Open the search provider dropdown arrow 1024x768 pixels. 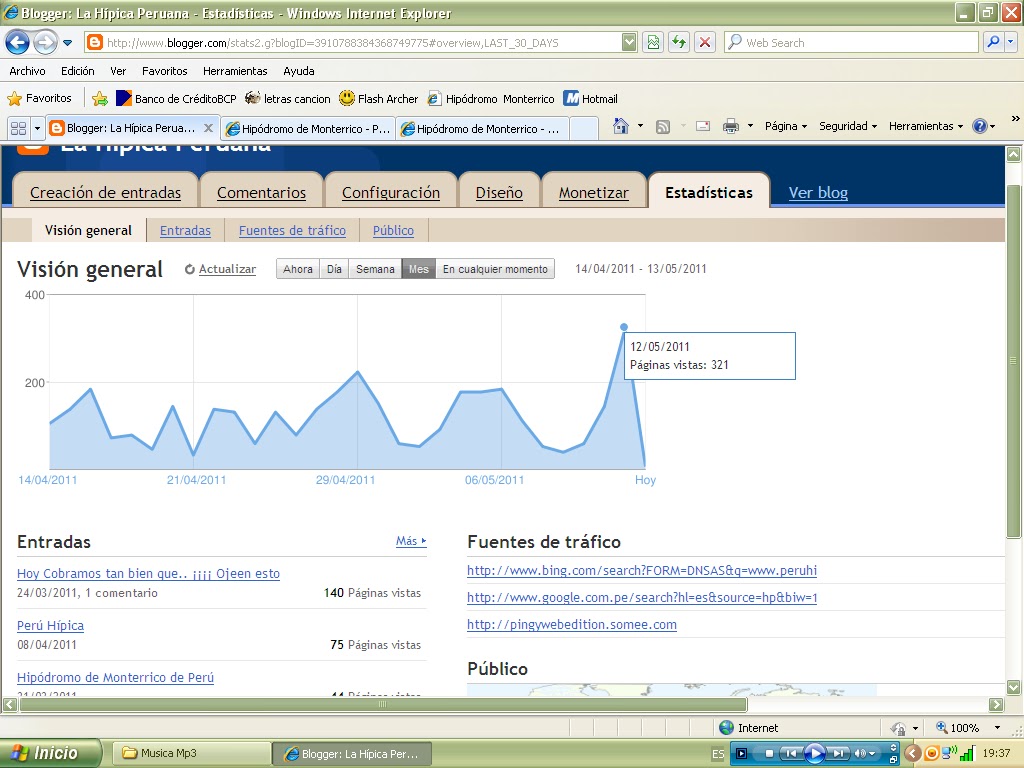tap(1011, 42)
